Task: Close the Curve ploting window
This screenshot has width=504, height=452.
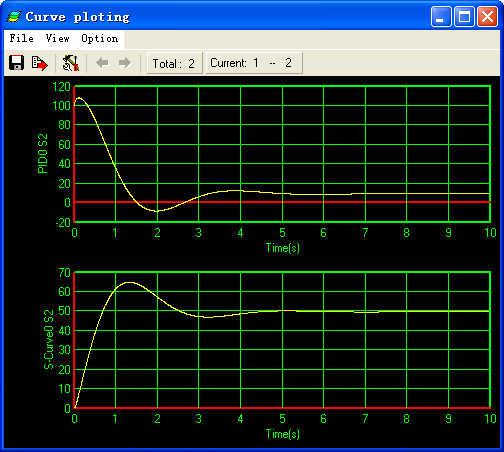Action: (x=488, y=17)
